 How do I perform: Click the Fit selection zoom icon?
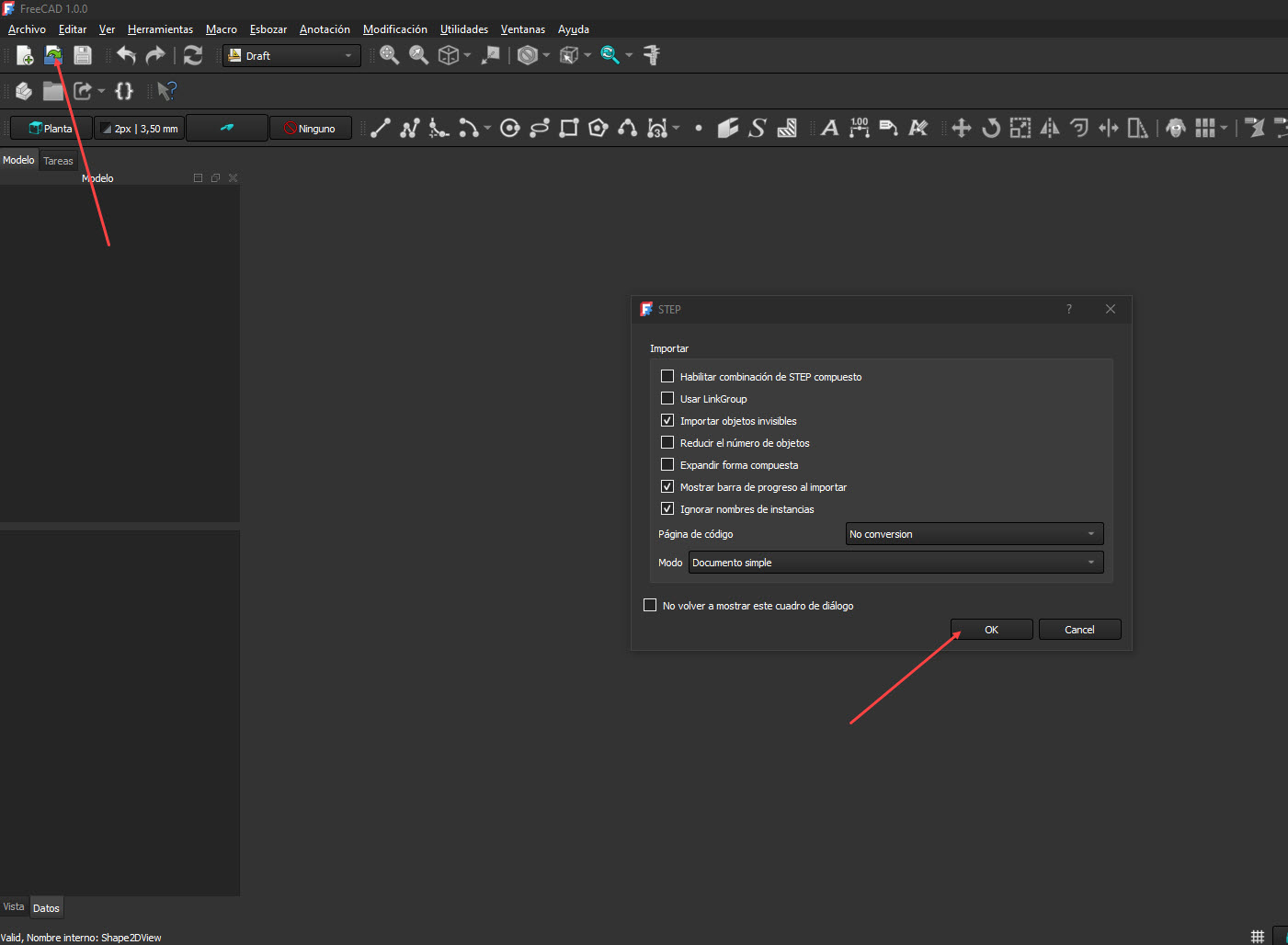click(x=419, y=55)
